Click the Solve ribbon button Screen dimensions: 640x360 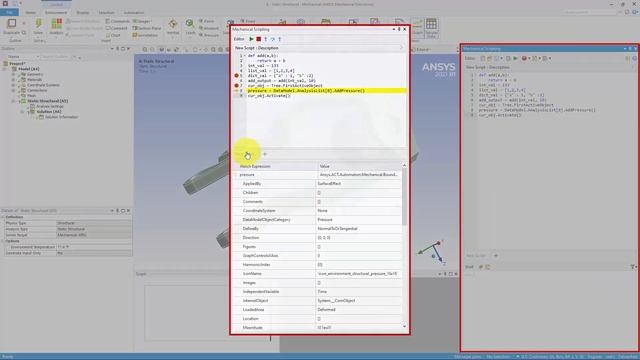coord(38,27)
